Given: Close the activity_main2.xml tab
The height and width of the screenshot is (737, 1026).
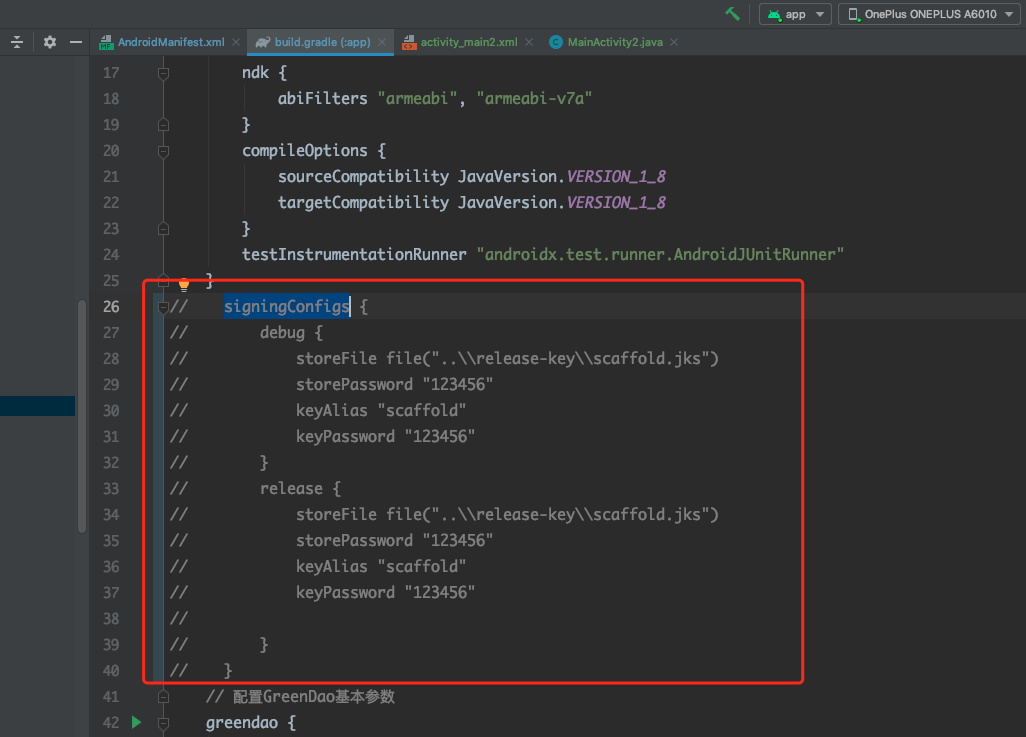Looking at the screenshot, I should tap(529, 42).
